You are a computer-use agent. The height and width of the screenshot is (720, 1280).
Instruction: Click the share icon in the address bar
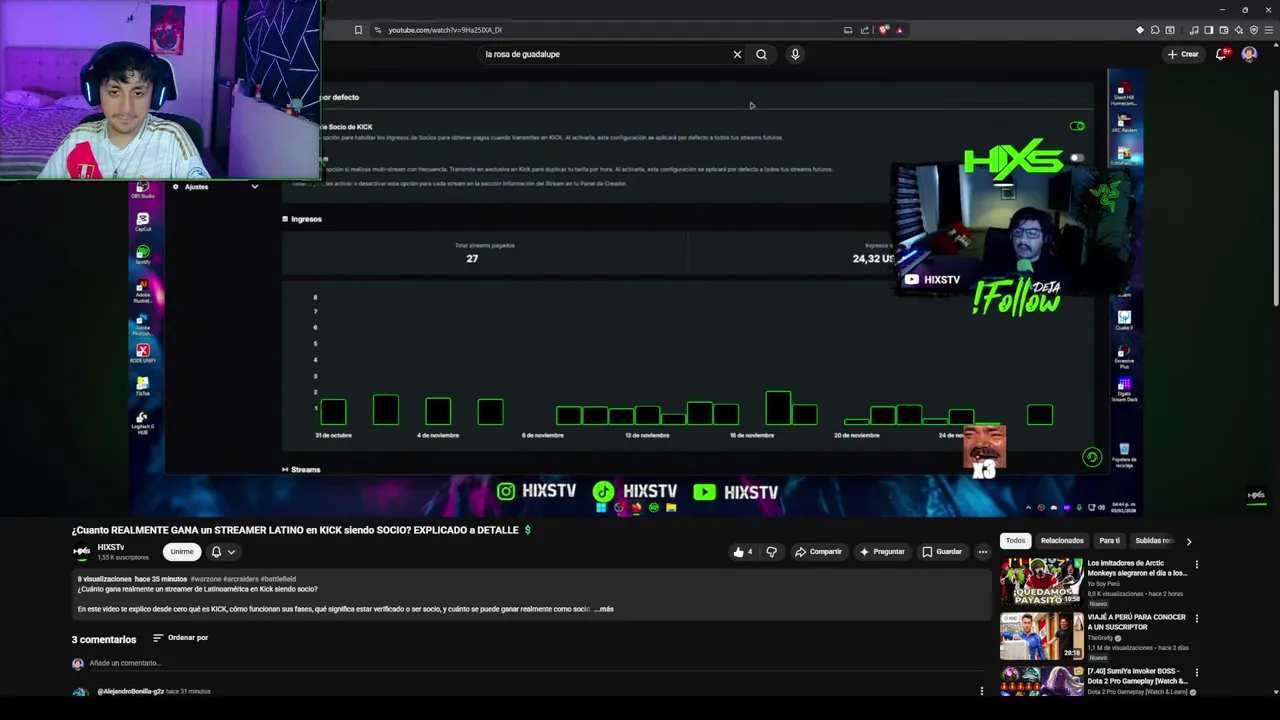click(865, 30)
